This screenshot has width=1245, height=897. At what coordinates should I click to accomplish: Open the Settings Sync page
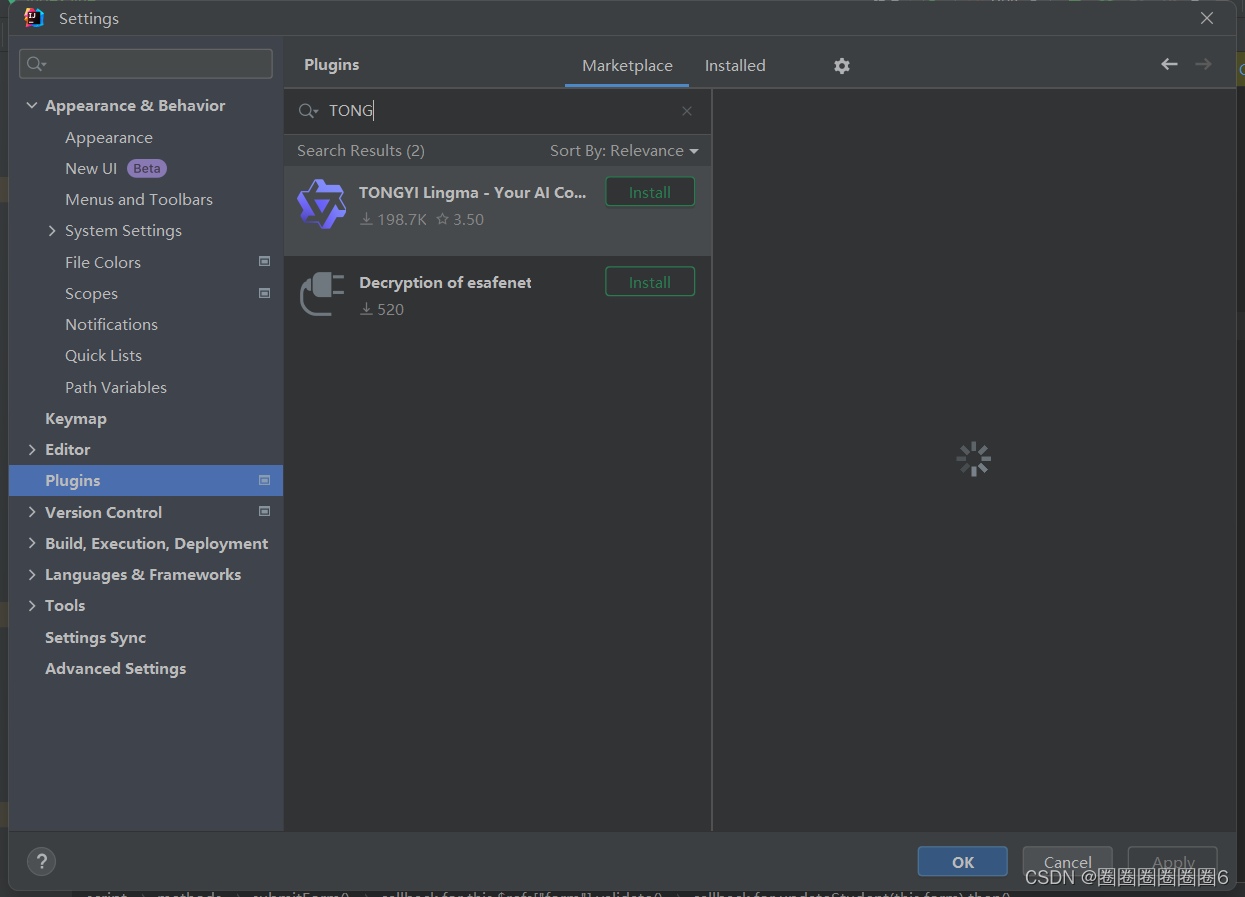(95, 637)
